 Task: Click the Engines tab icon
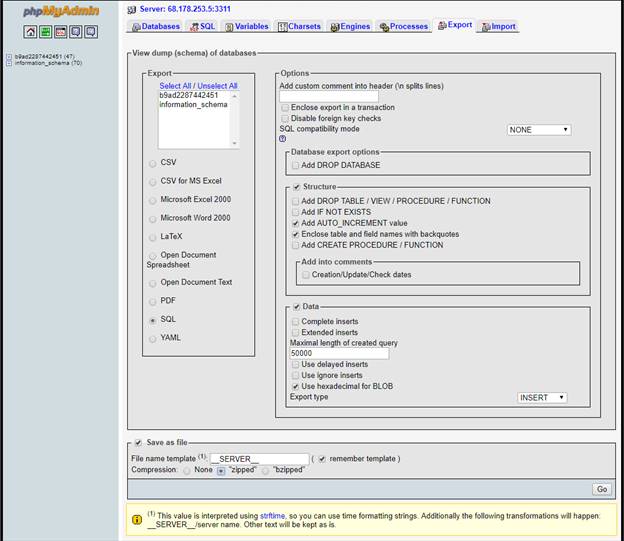click(x=335, y=27)
